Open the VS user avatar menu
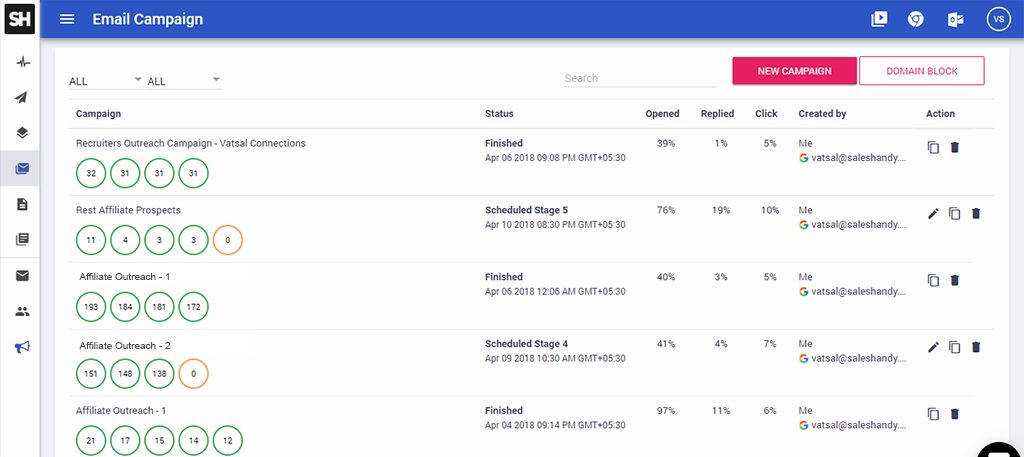The height and width of the screenshot is (457, 1024). (x=999, y=19)
